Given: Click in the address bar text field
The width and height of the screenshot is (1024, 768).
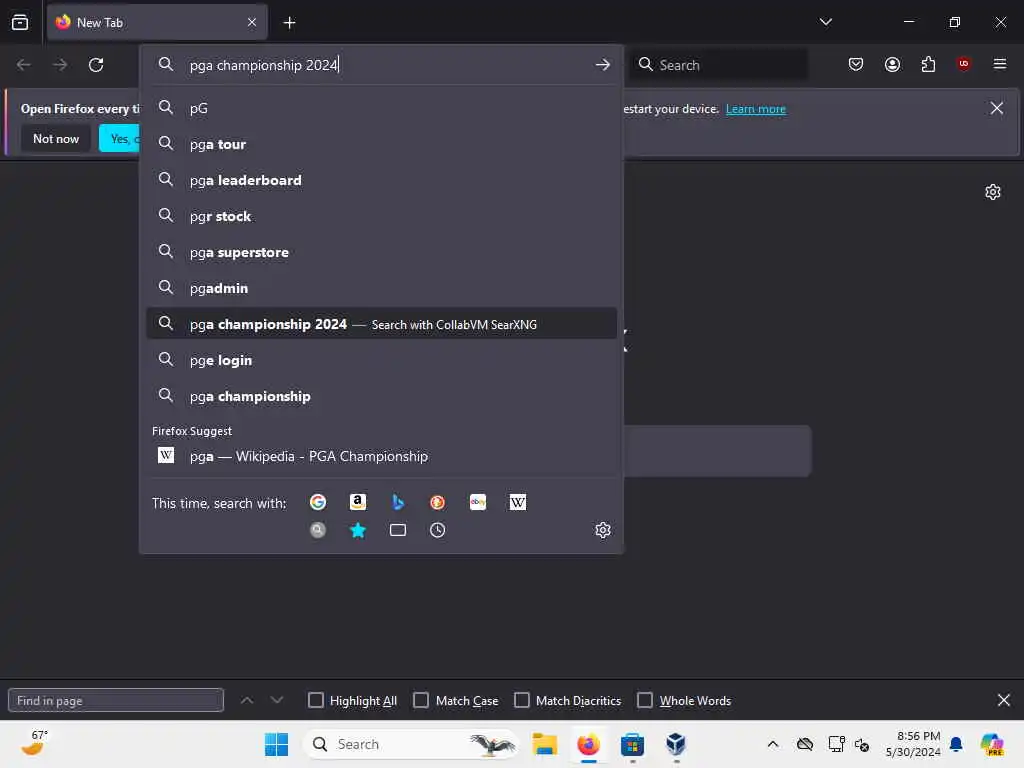Looking at the screenshot, I should 385,65.
